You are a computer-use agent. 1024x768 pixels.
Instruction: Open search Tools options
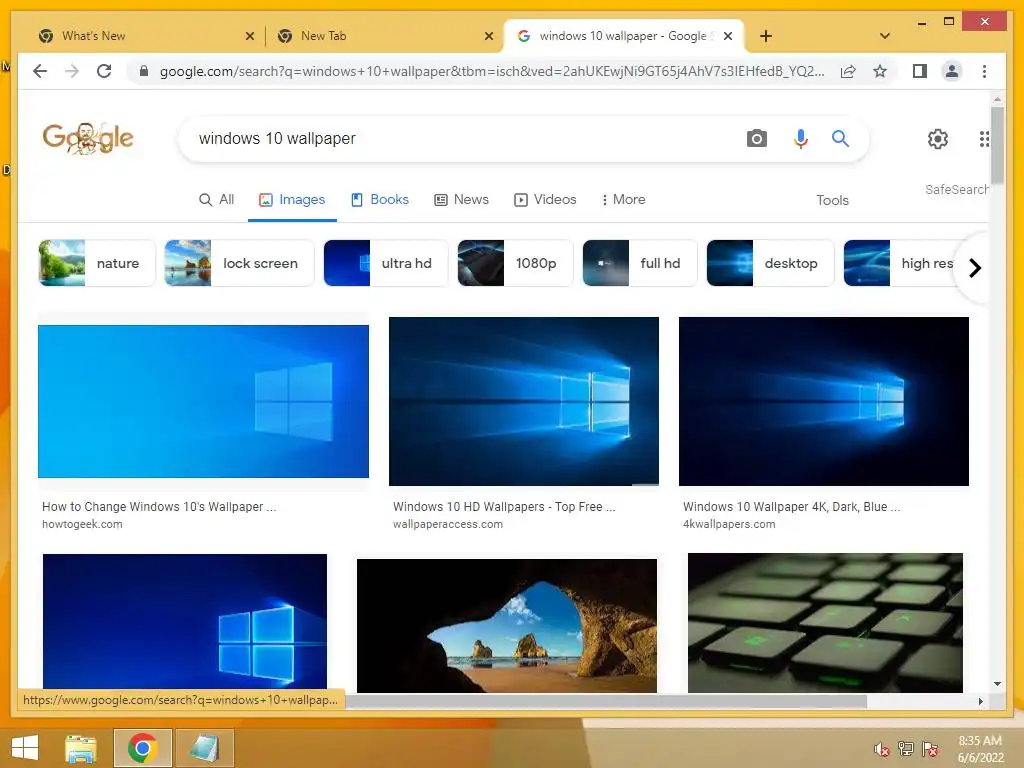point(832,200)
